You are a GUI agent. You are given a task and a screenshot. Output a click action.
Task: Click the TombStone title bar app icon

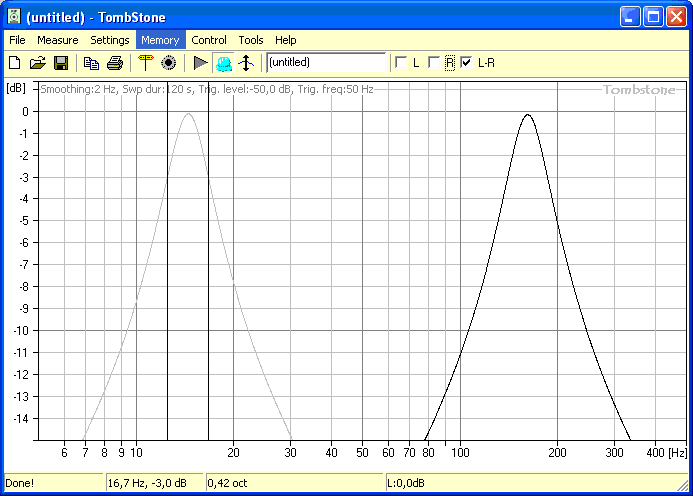click(14, 17)
